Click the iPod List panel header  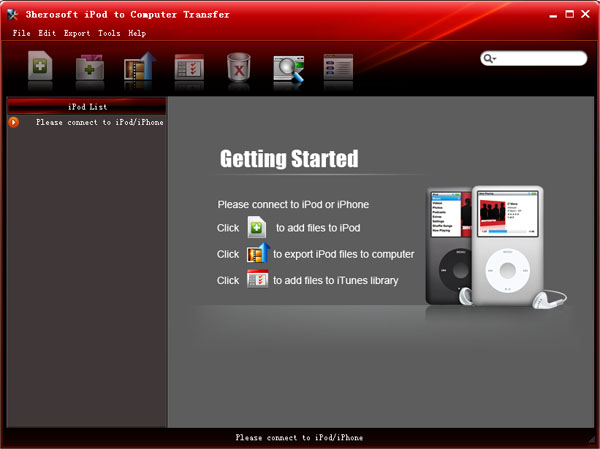click(x=87, y=105)
